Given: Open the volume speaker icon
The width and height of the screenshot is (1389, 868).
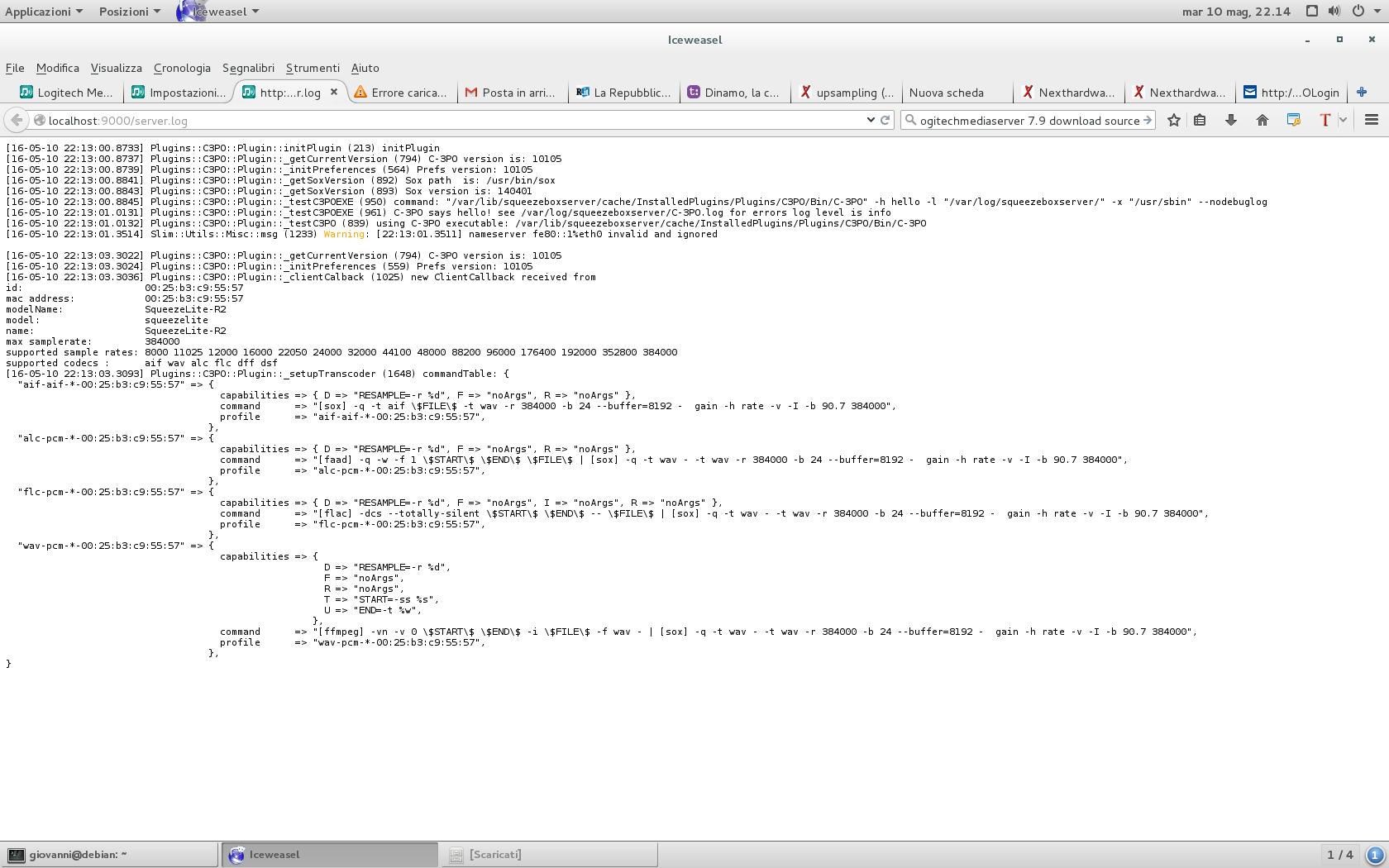Looking at the screenshot, I should (x=1334, y=11).
